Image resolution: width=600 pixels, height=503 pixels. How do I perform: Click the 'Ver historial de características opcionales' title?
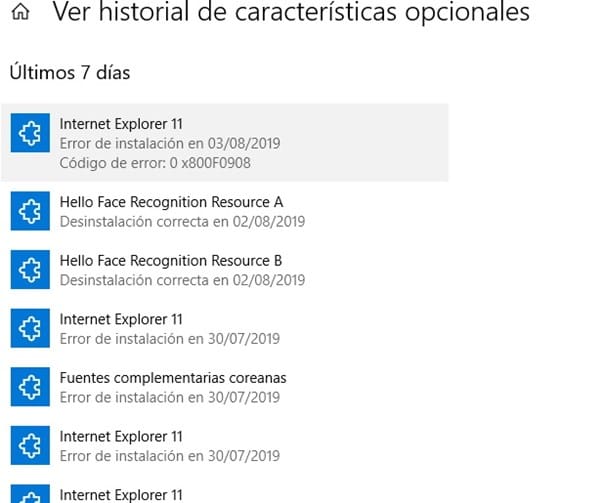(290, 13)
